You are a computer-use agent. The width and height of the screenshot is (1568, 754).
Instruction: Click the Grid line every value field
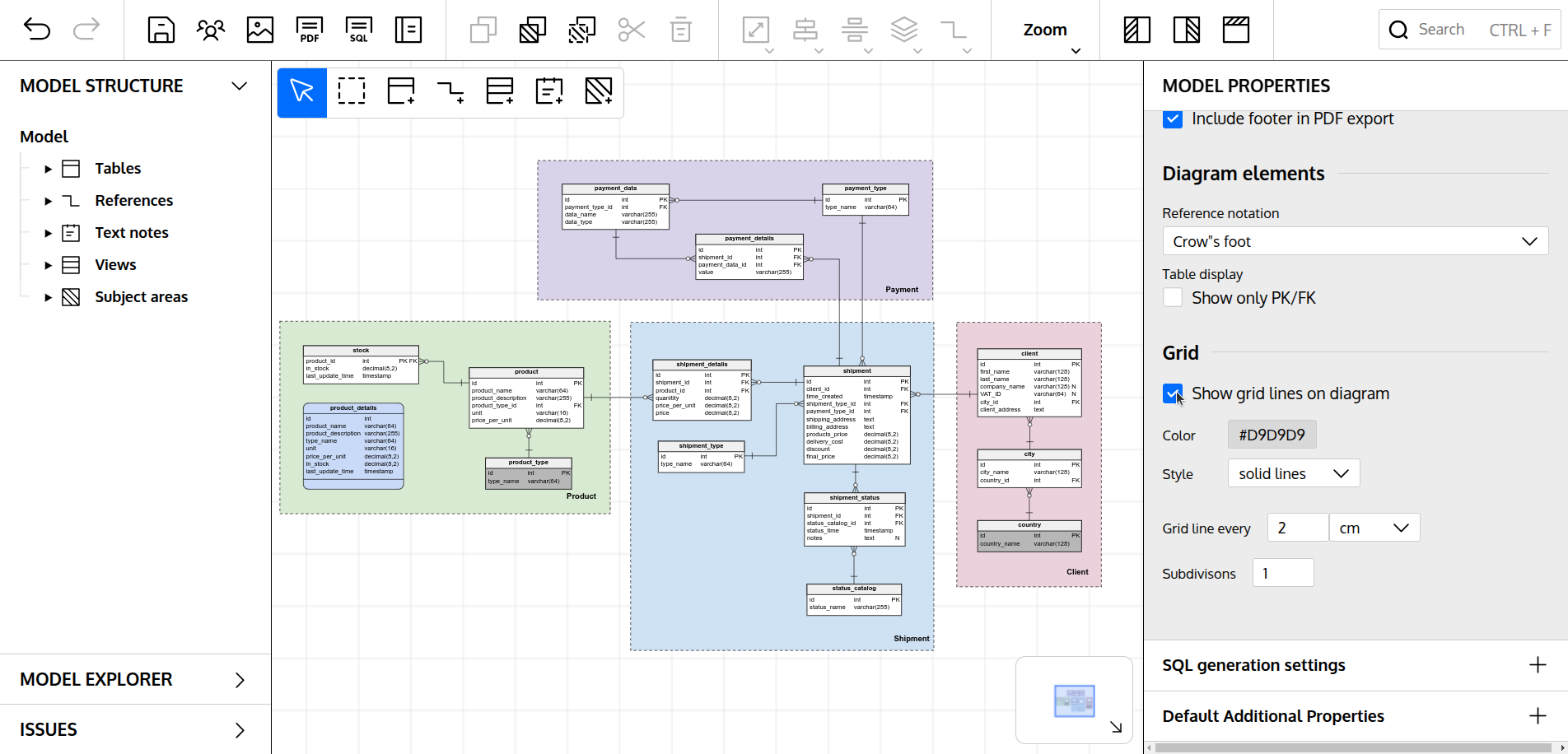click(x=1298, y=528)
